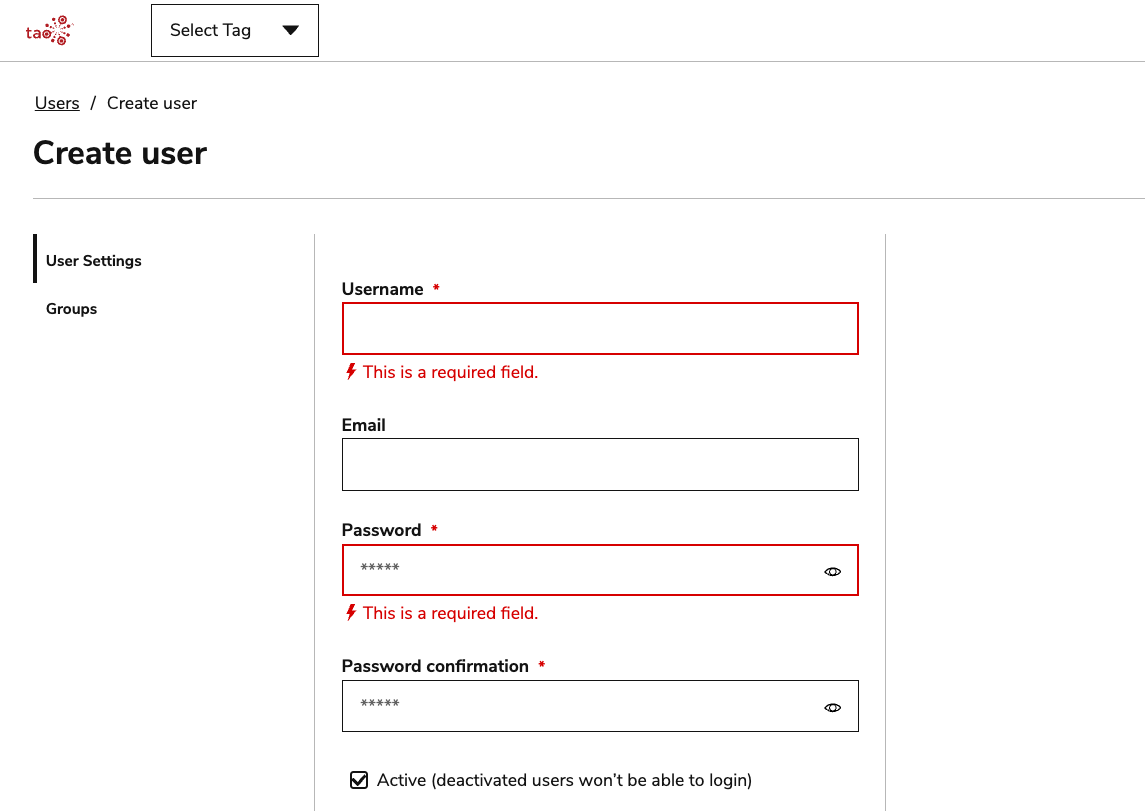Select the User Settings section

click(x=93, y=260)
